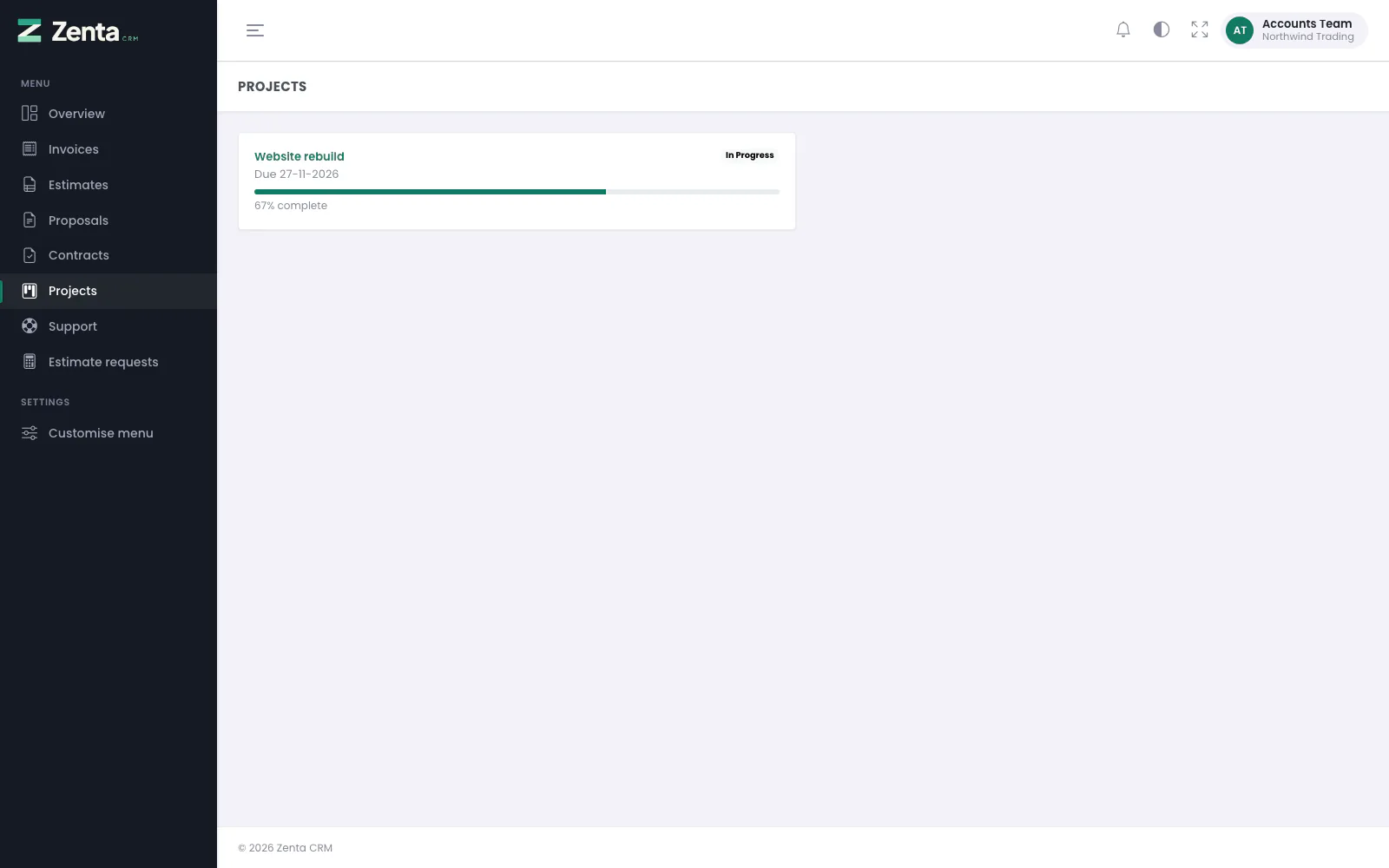
Task: Select Proposals from the sidebar menu
Action: pyautogui.click(x=109, y=220)
